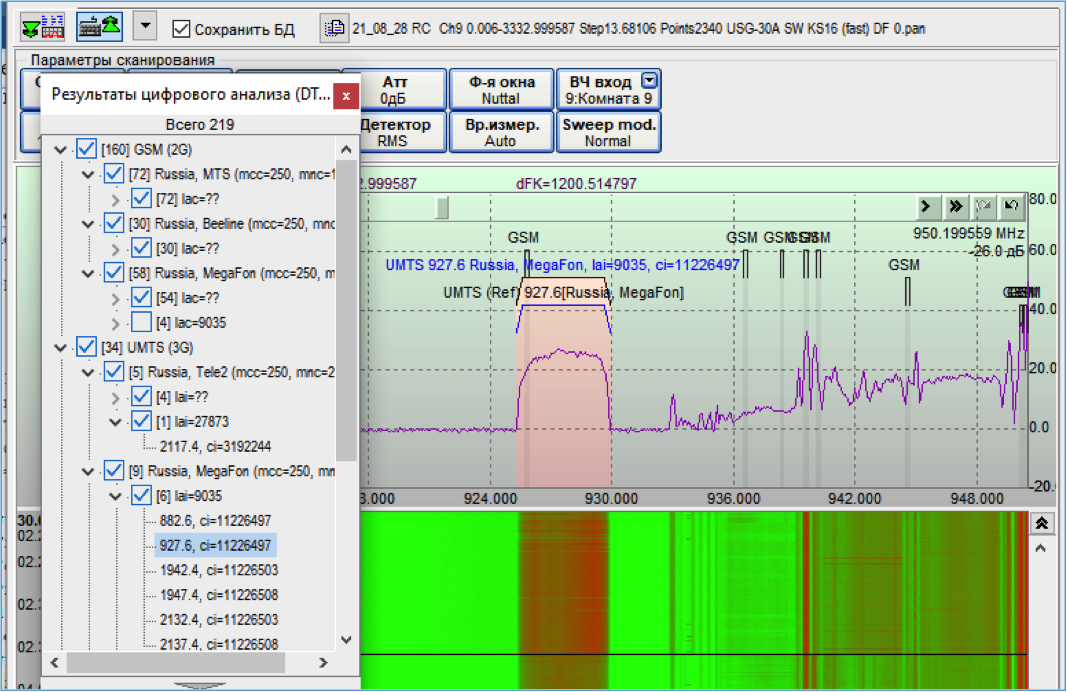Select tree entry 1947.4, ci=11226508

218,595
